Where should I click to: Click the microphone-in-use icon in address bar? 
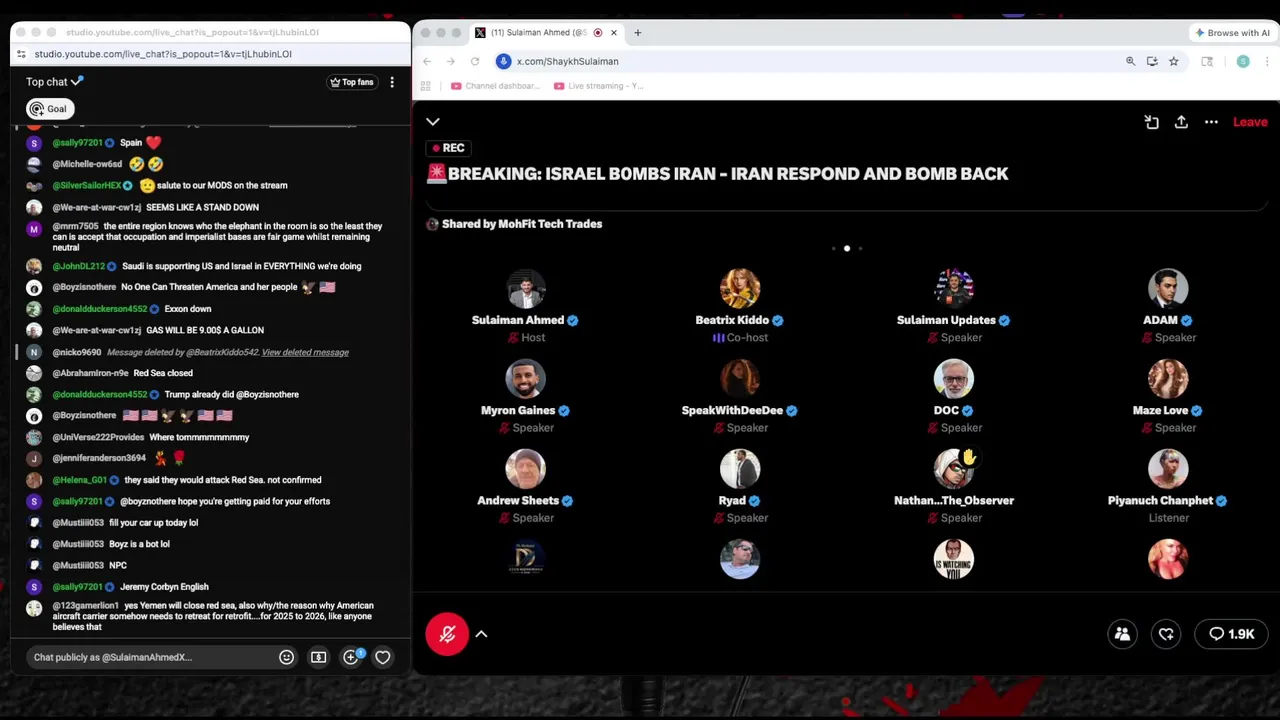click(x=504, y=61)
